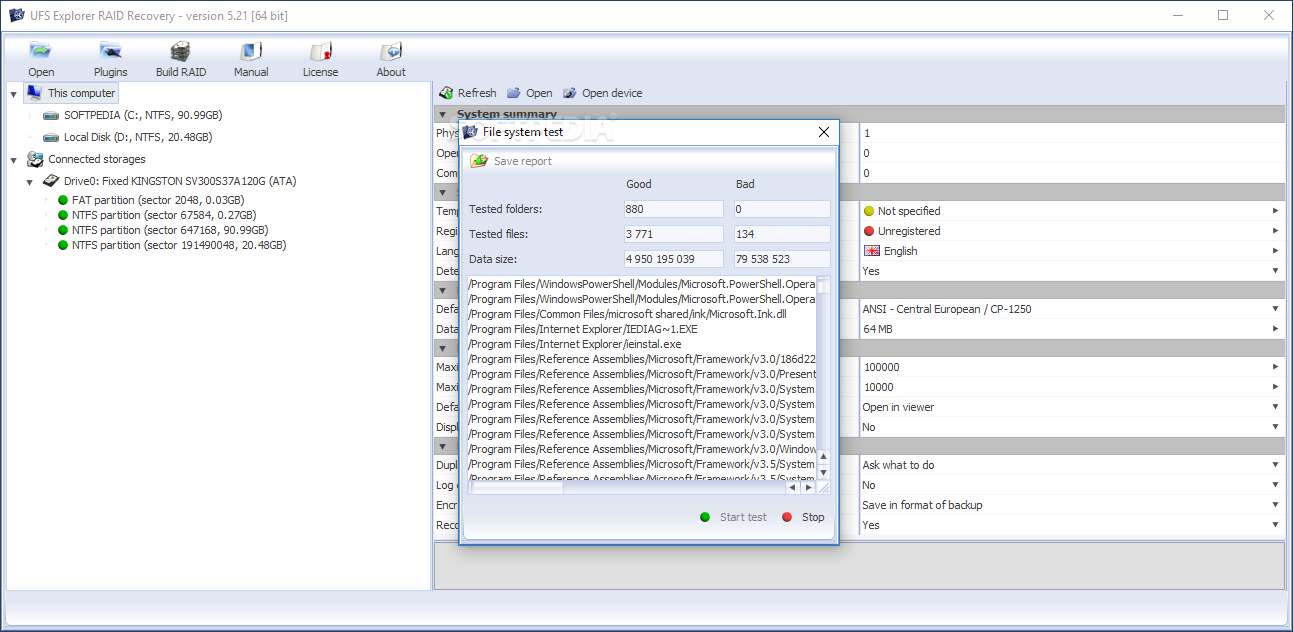Select NTFS partition sector 67584
Screen dimensions: 1293x632
click(x=156, y=215)
